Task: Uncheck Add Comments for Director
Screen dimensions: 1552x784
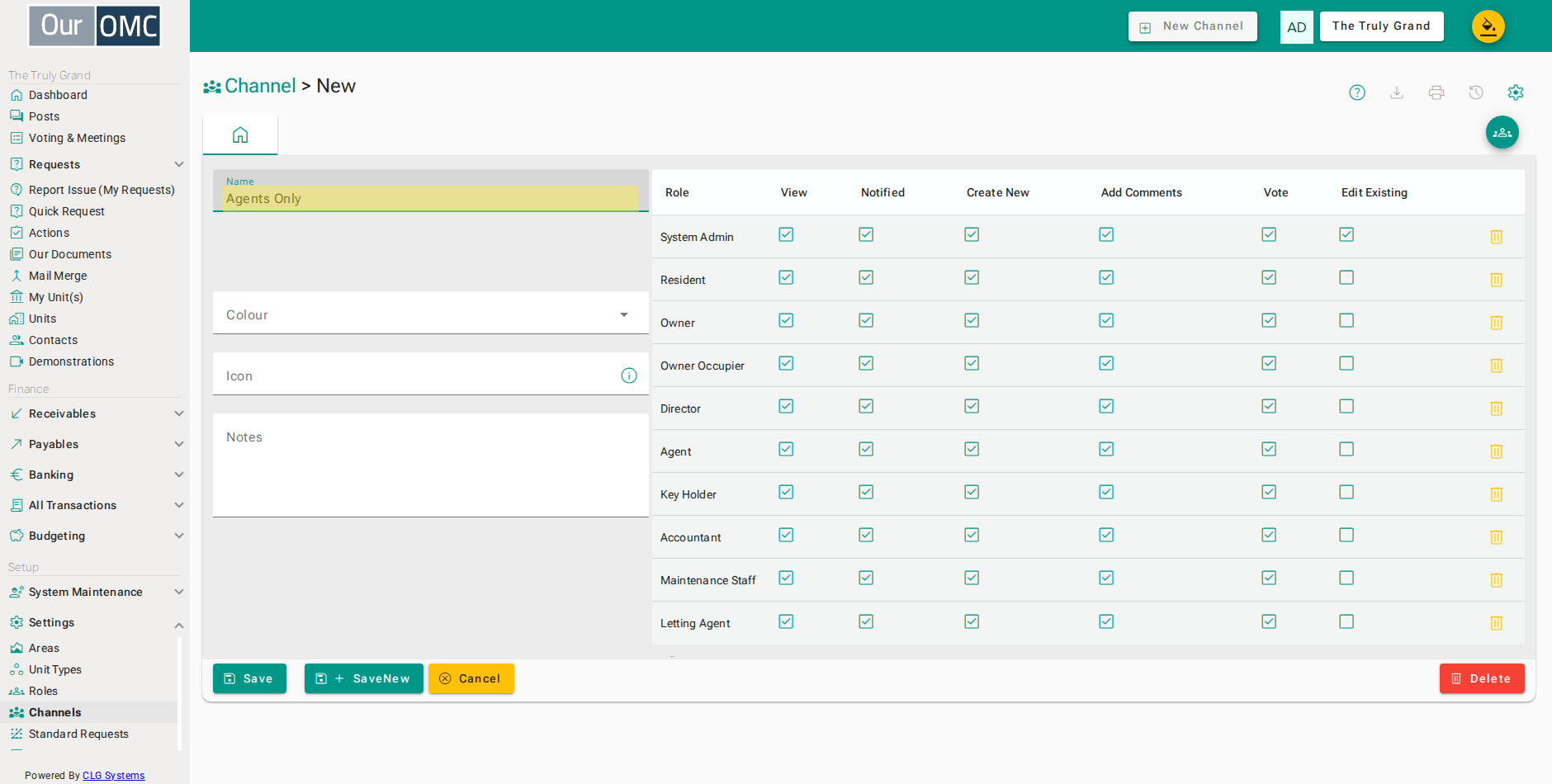Action: (x=1106, y=406)
